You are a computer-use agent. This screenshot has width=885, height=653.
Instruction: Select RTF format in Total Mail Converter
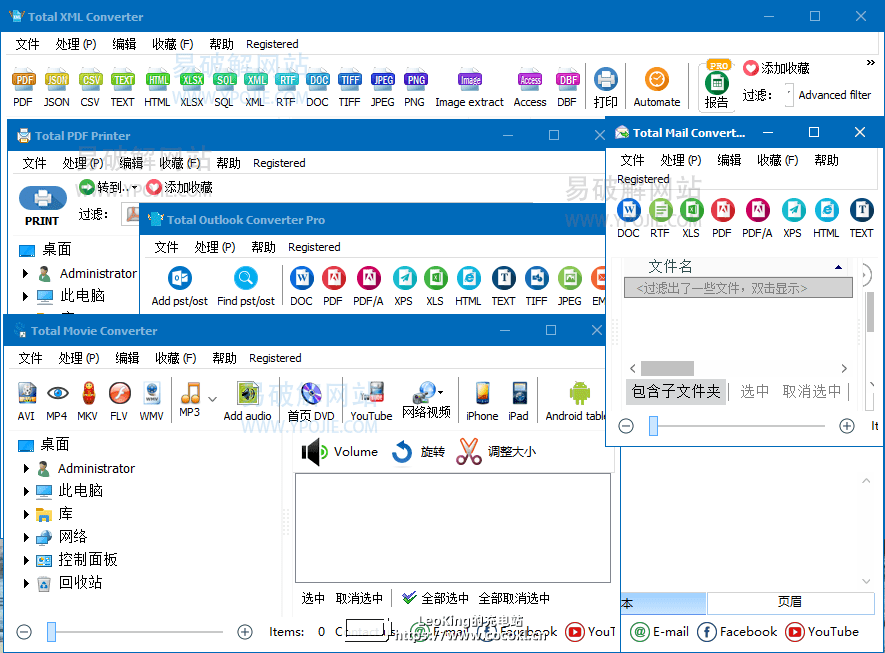point(660,219)
